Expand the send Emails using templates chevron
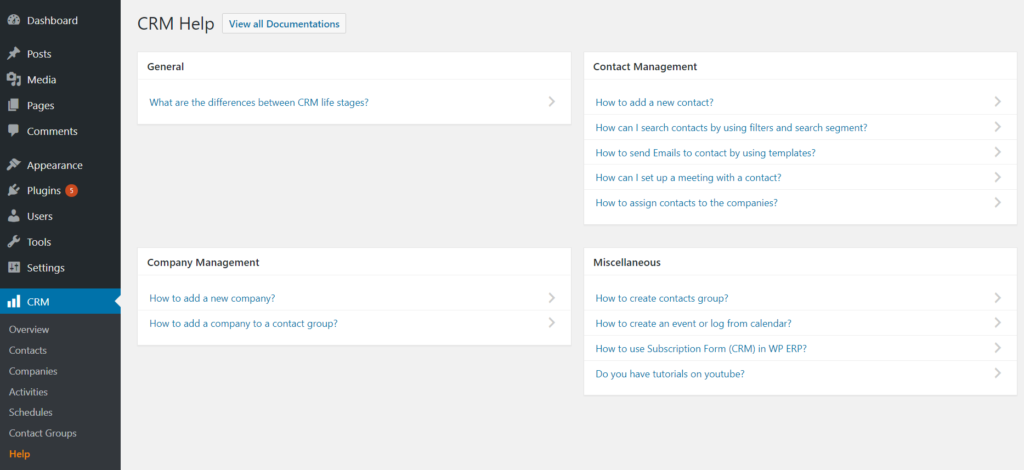Image resolution: width=1024 pixels, height=470 pixels. pyautogui.click(x=998, y=152)
